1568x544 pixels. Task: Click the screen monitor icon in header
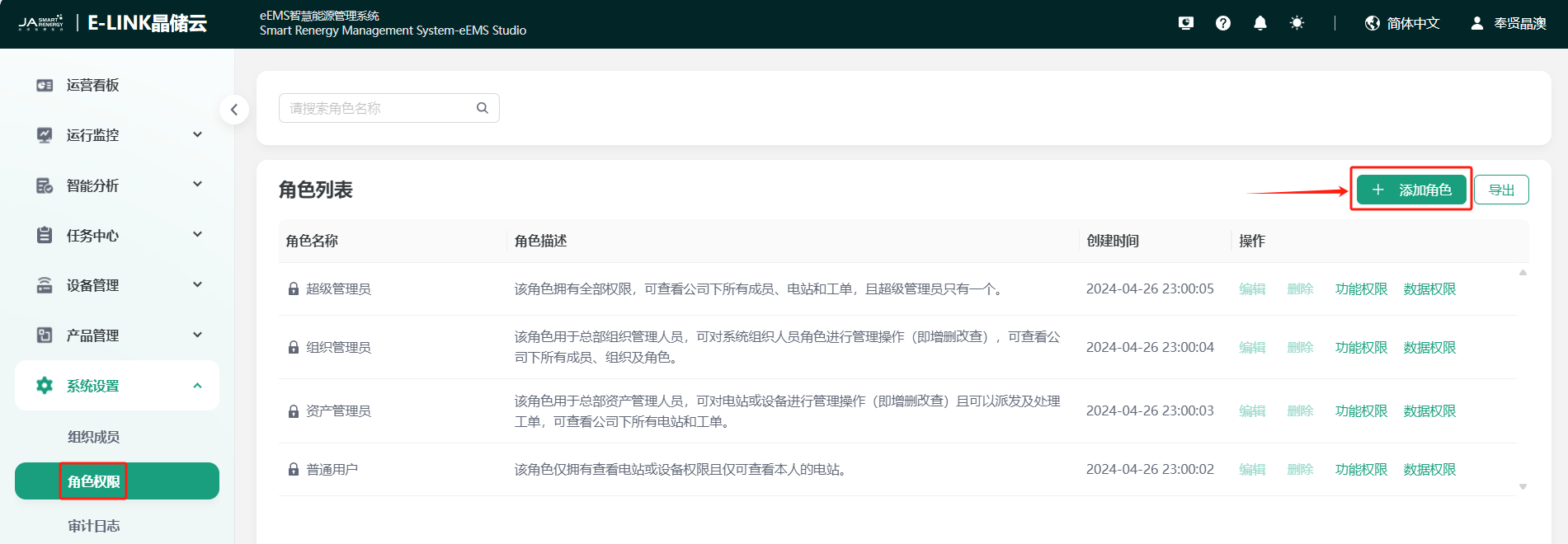point(1185,23)
